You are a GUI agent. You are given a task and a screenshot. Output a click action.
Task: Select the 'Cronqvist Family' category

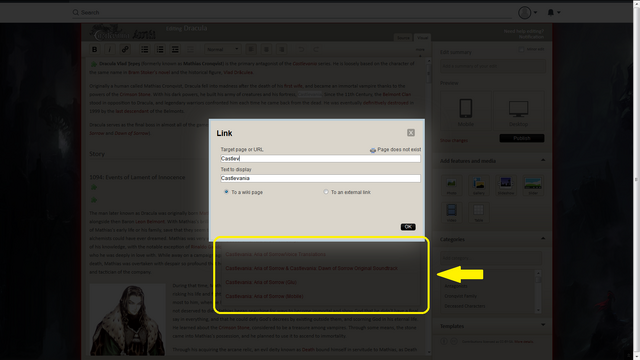460,296
